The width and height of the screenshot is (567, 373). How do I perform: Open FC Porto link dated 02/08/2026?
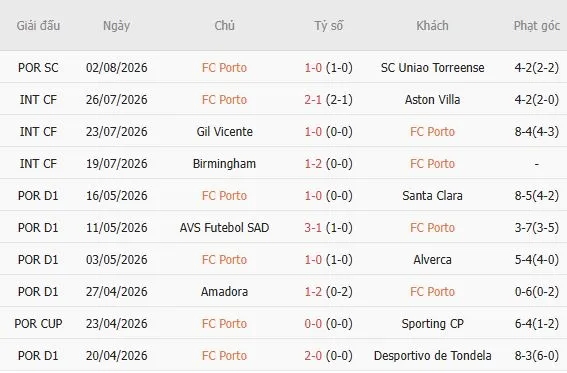[224, 68]
